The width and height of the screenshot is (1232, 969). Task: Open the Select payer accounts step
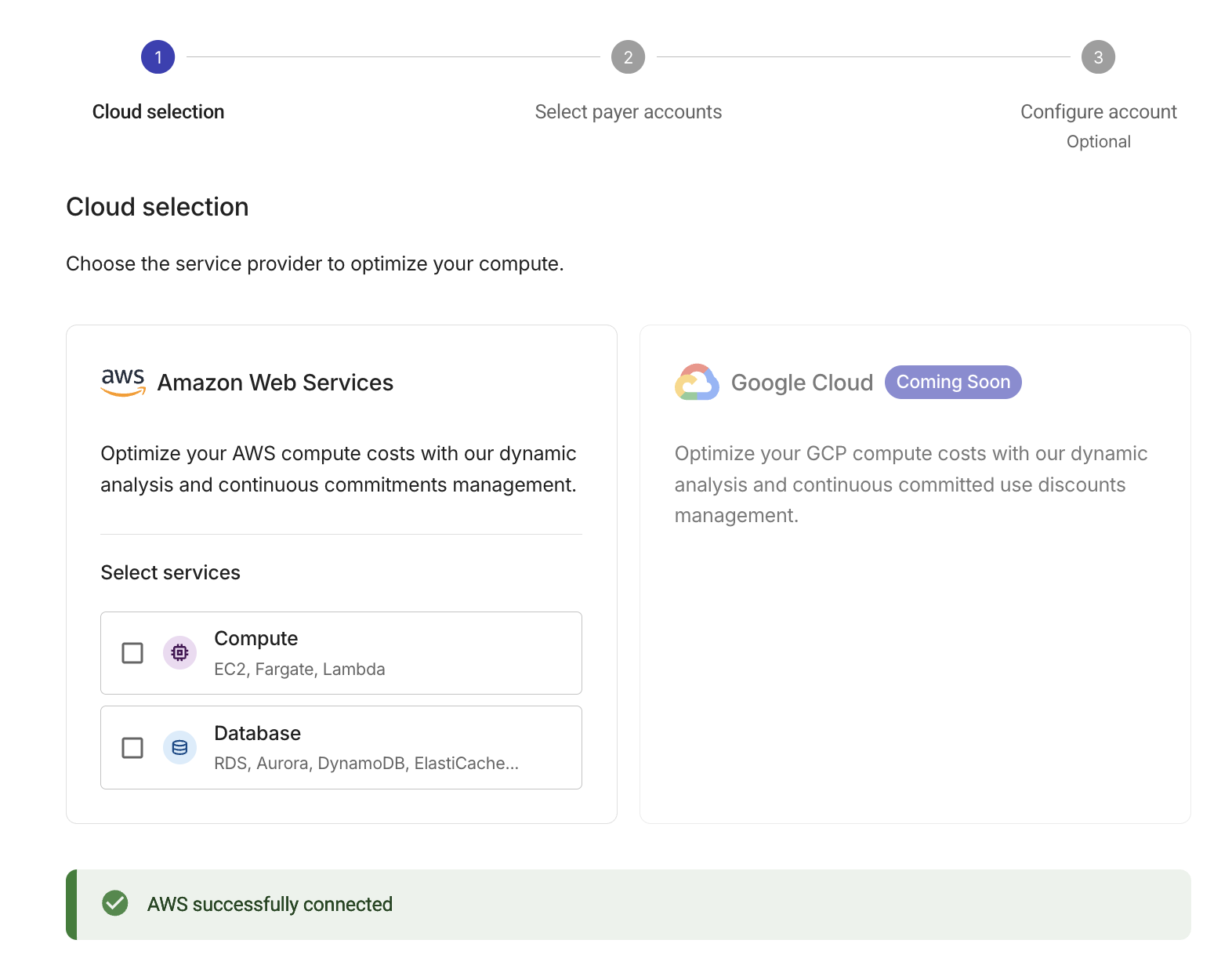(x=629, y=112)
